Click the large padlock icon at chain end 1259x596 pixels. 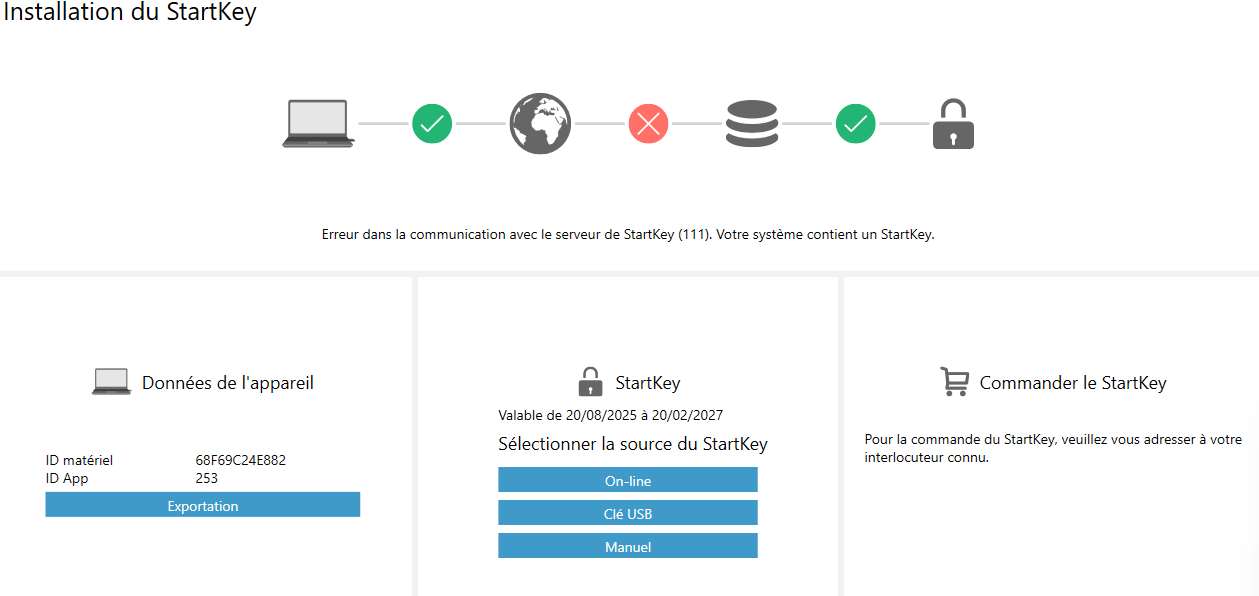(953, 124)
